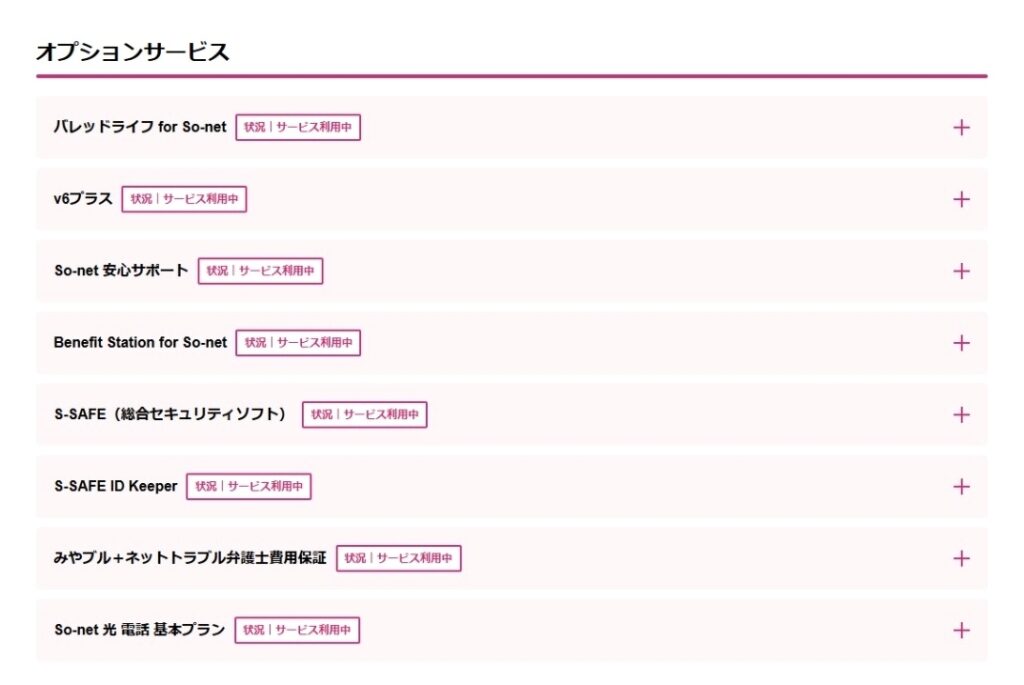Expand the S-SAFE（総合セキュリティソフト） plus icon
1024x685 pixels.
coord(961,414)
